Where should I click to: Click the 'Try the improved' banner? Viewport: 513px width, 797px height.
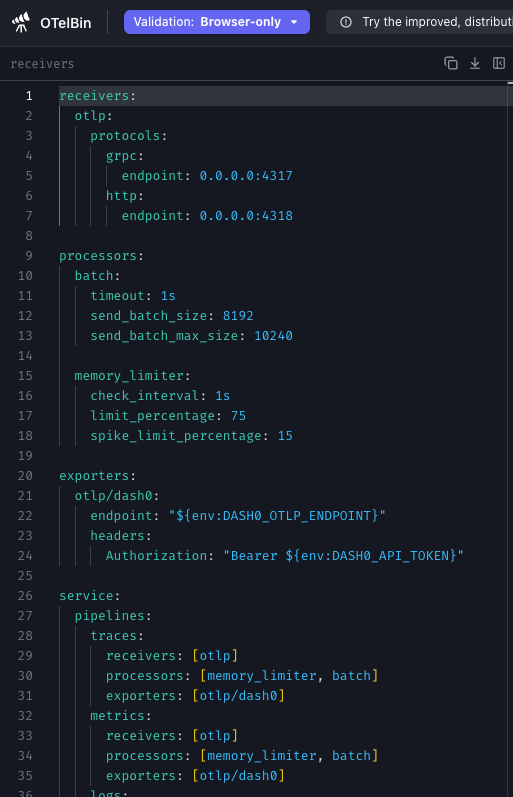[419, 22]
